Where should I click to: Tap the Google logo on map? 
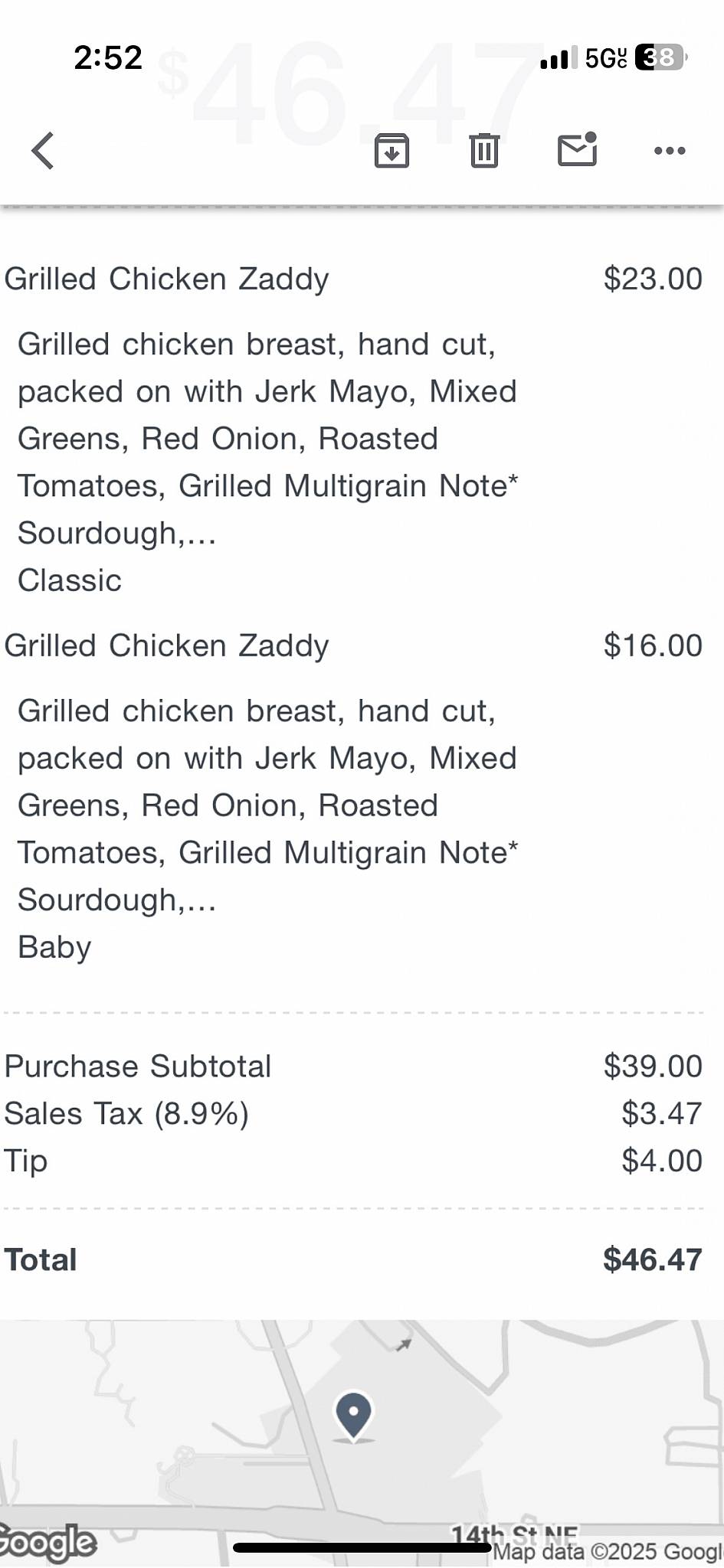pyautogui.click(x=48, y=1542)
